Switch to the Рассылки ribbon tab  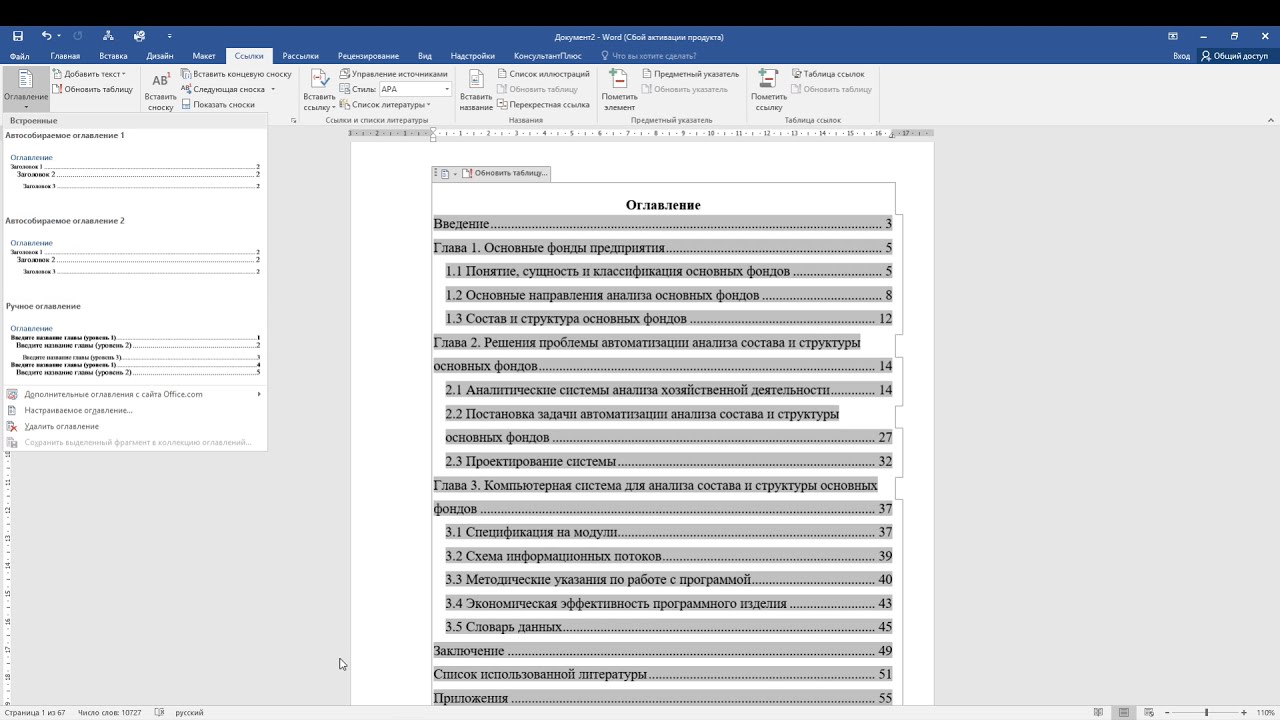(300, 56)
